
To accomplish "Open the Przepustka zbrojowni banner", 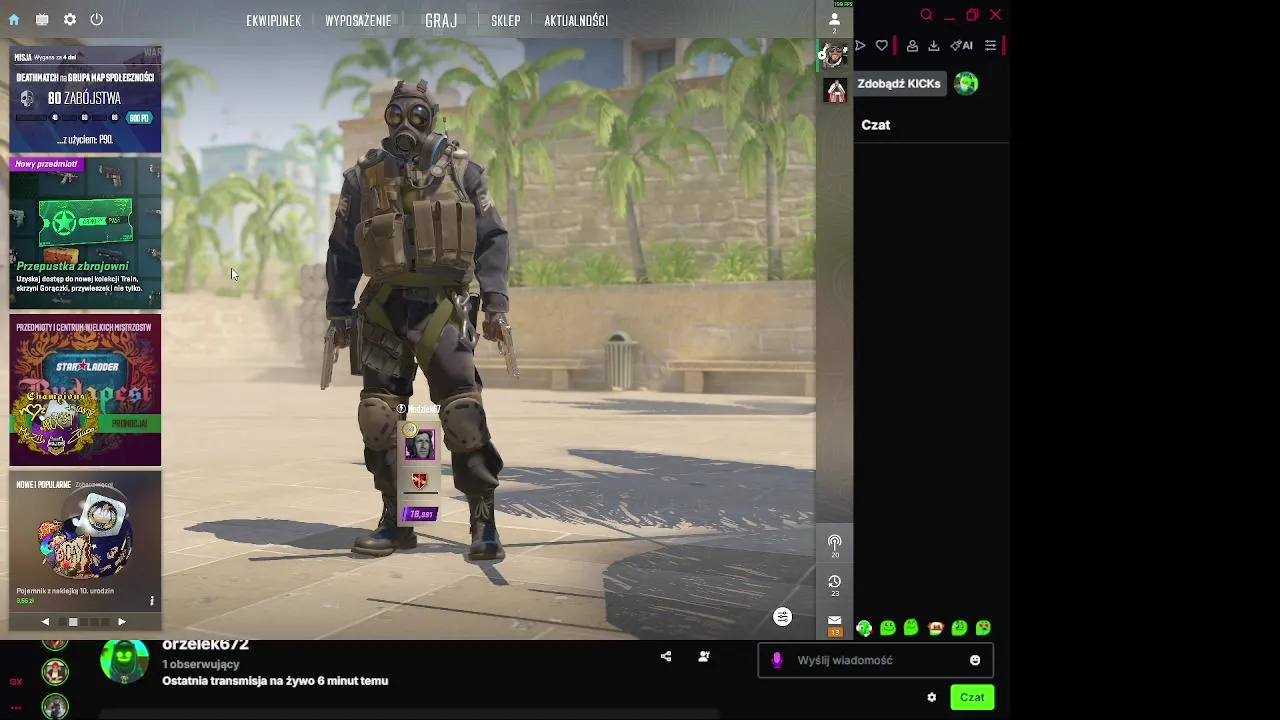I will click(85, 233).
